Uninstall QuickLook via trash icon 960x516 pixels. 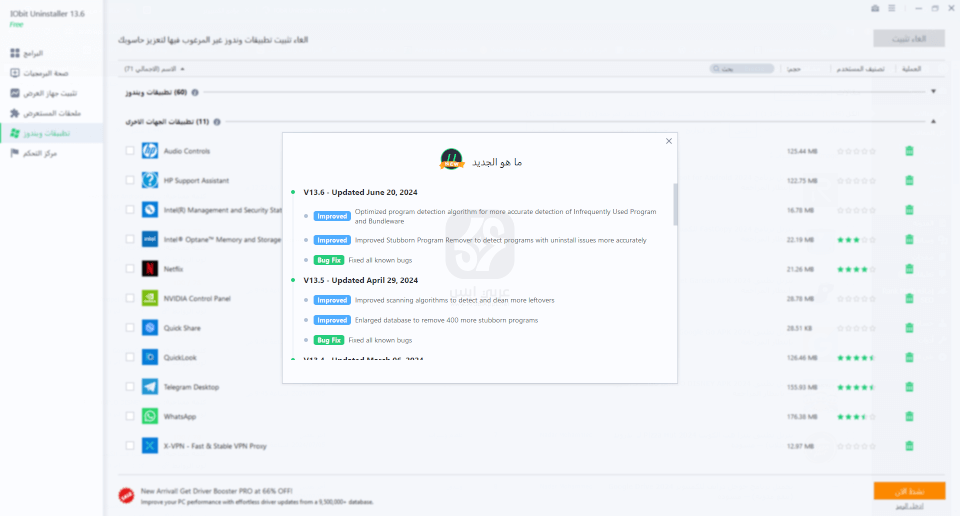coord(909,357)
